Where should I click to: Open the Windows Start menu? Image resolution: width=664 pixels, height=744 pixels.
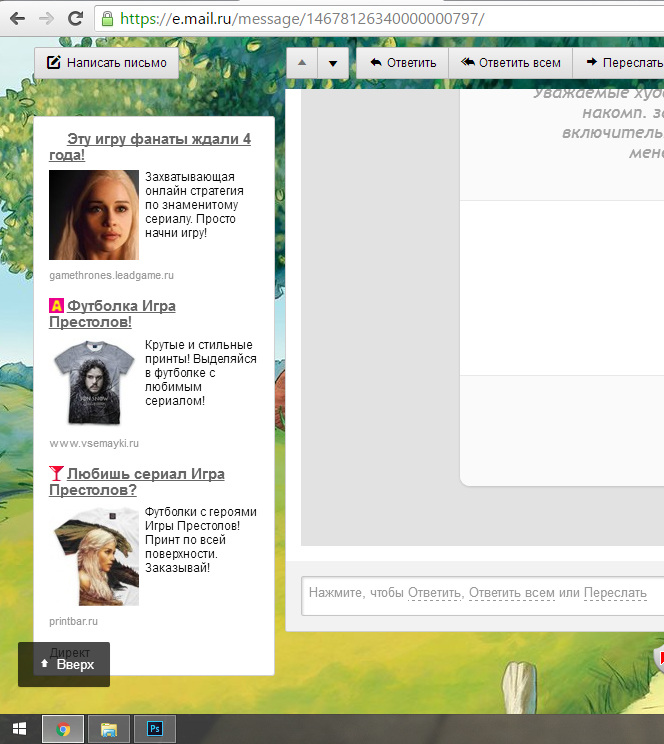pyautogui.click(x=19, y=729)
